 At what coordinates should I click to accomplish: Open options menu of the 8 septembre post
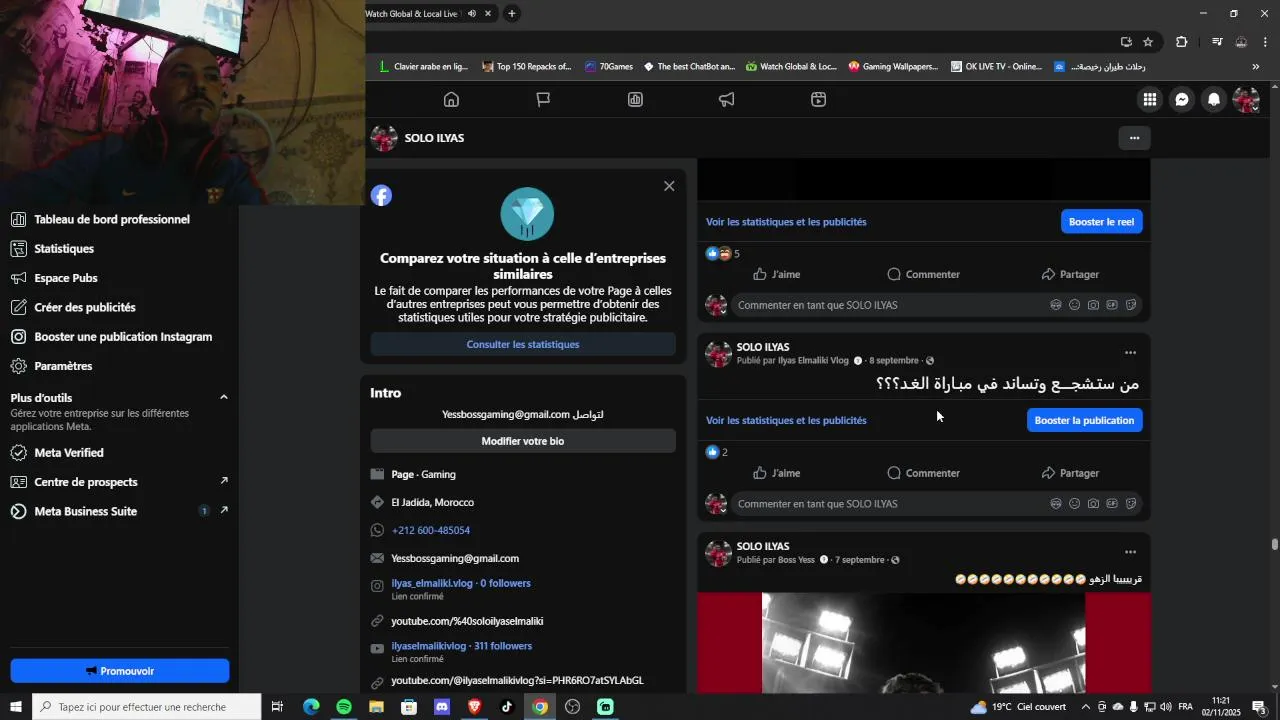click(x=1130, y=353)
